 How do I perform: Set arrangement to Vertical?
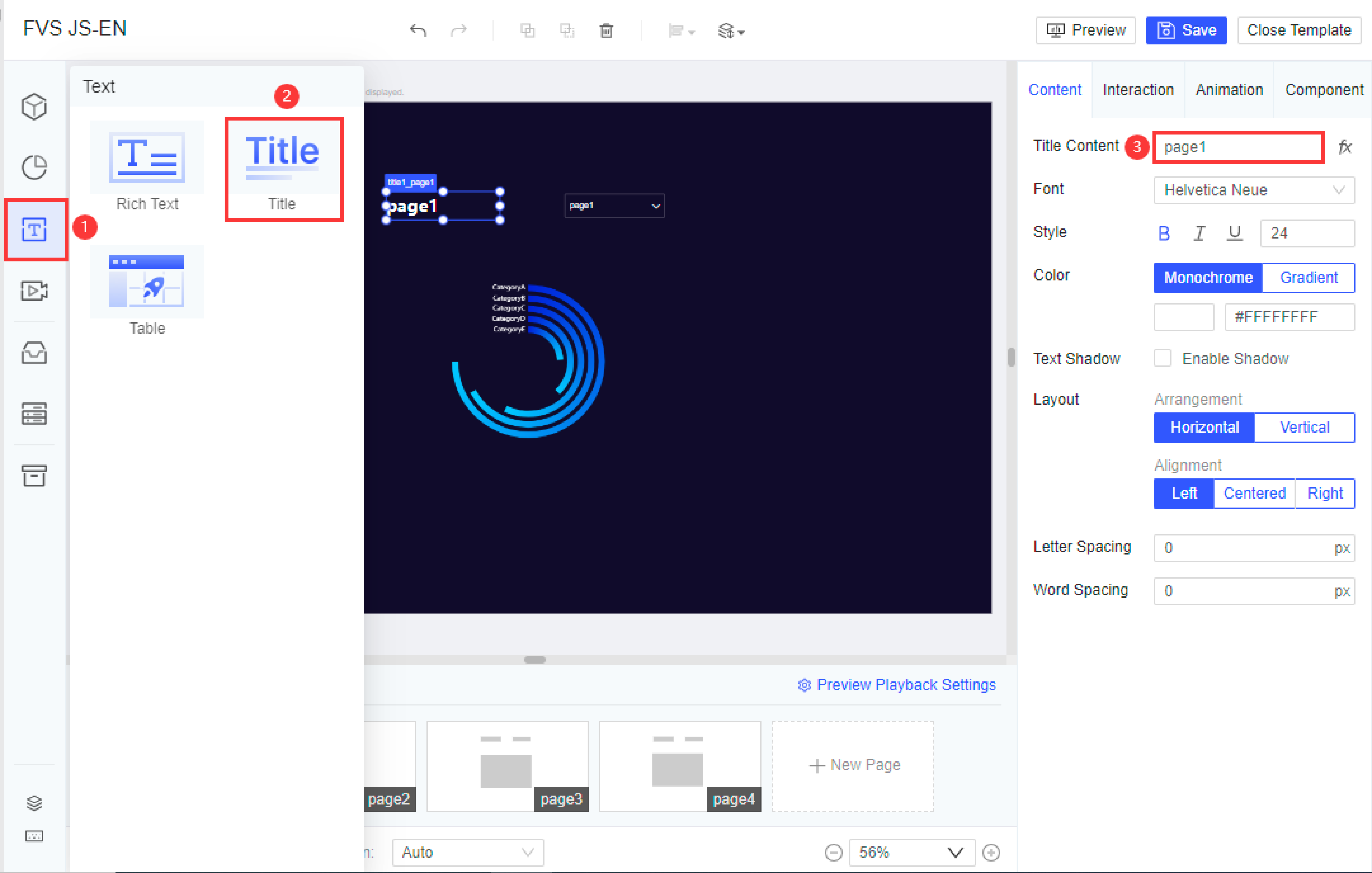point(1305,427)
